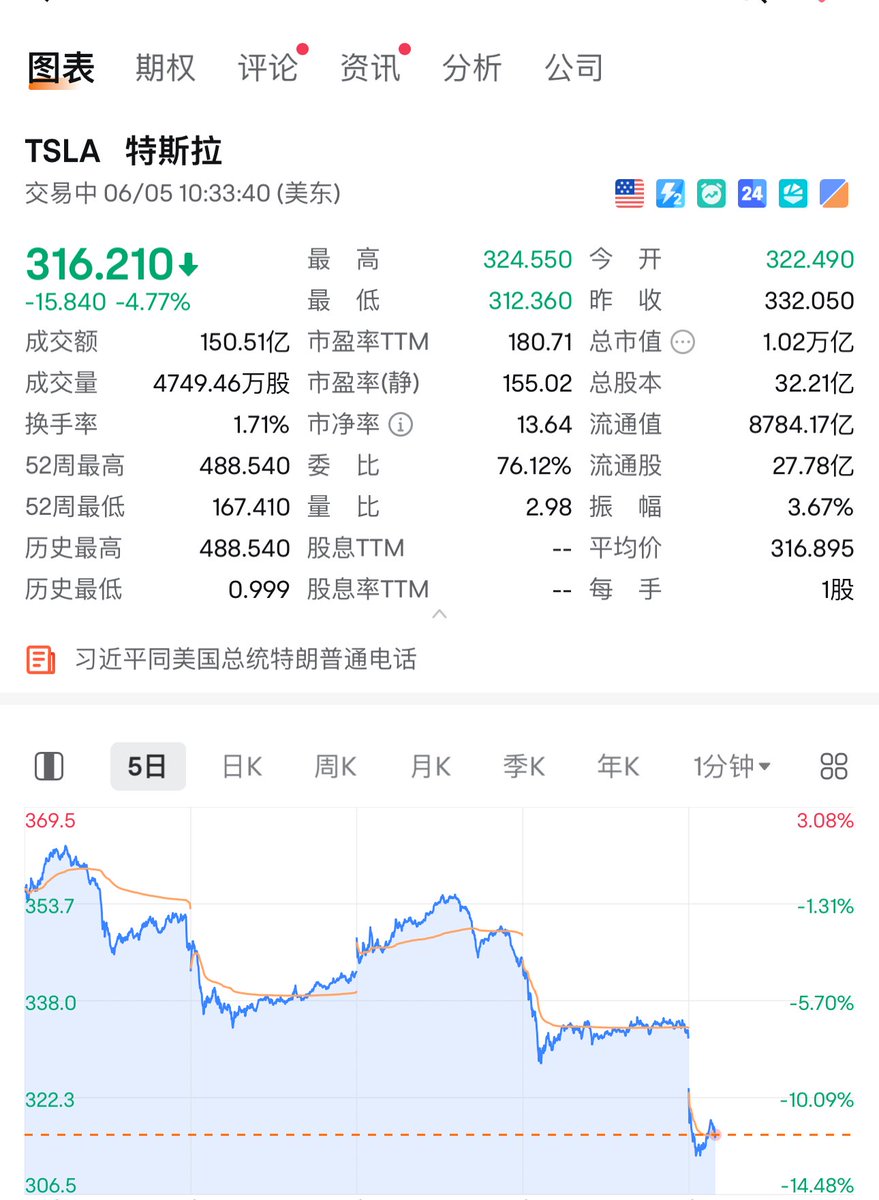This screenshot has width=879, height=1200.
Task: Collapse the stock details with the up chevron
Action: (x=439, y=614)
